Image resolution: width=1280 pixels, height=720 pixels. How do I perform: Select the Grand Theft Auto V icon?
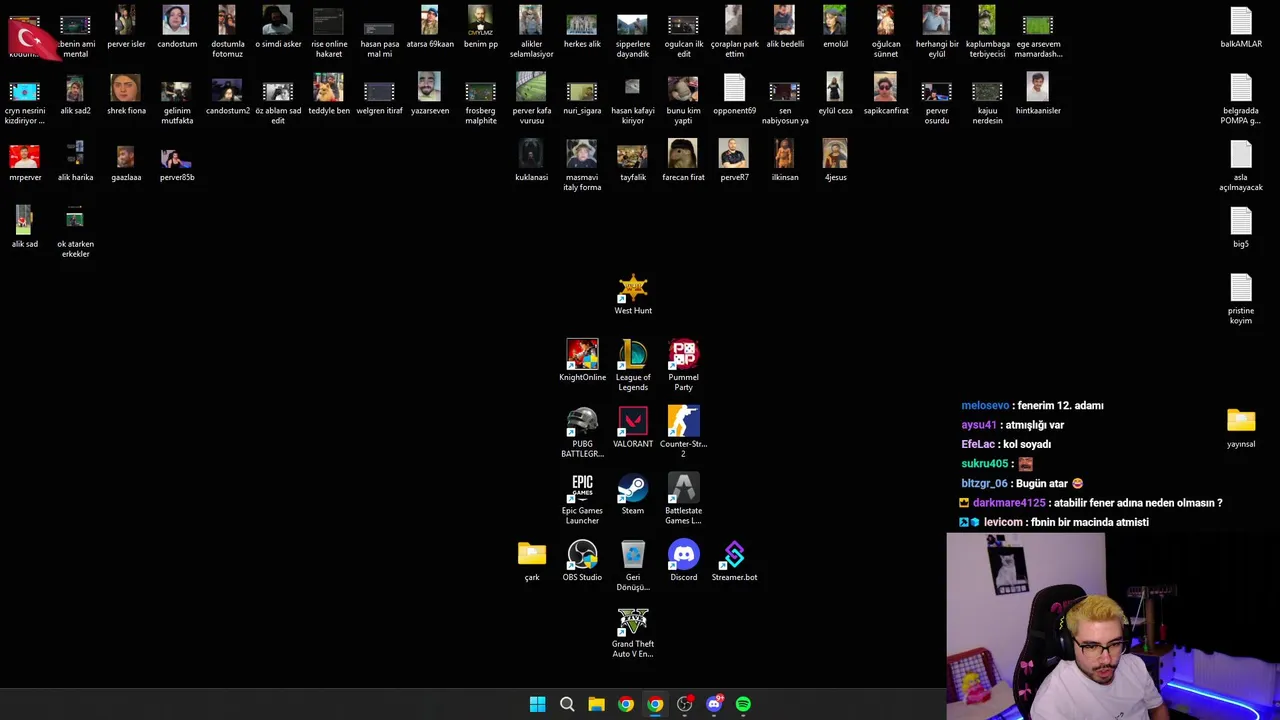pyautogui.click(x=633, y=633)
